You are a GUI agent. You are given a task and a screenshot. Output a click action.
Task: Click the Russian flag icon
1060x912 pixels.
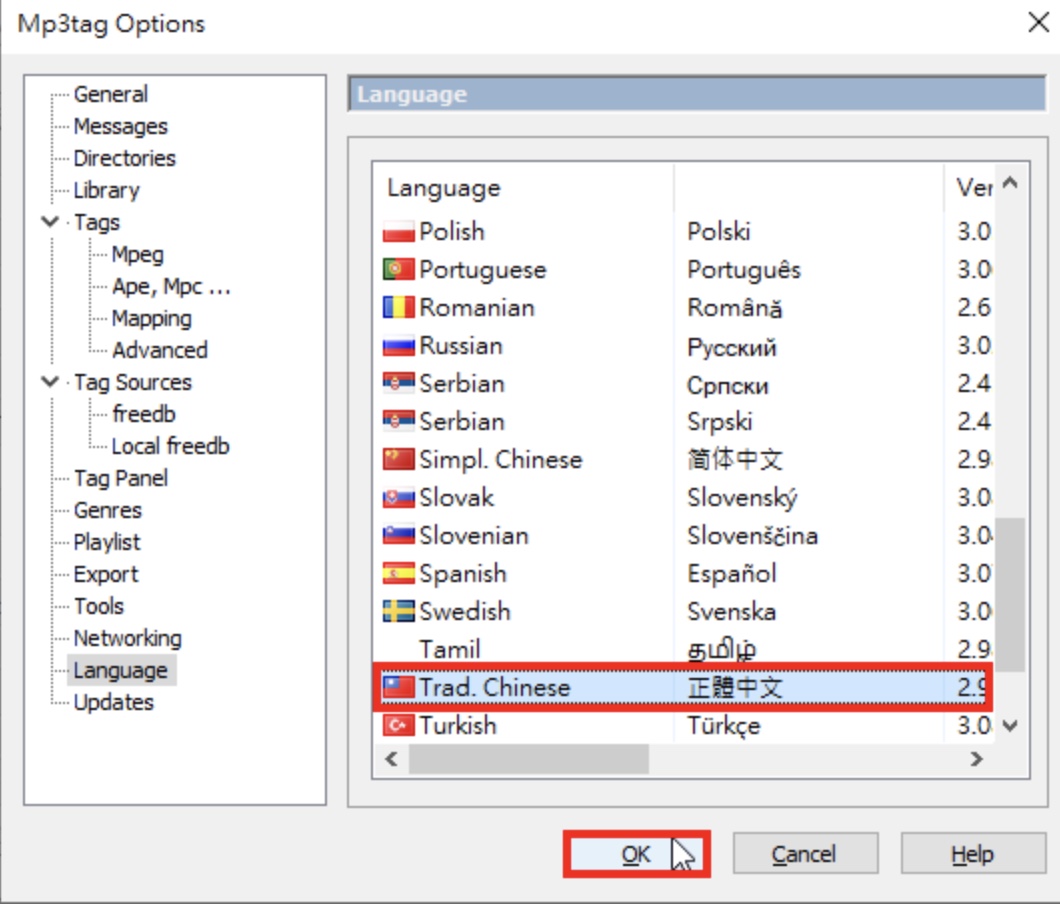[x=398, y=346]
